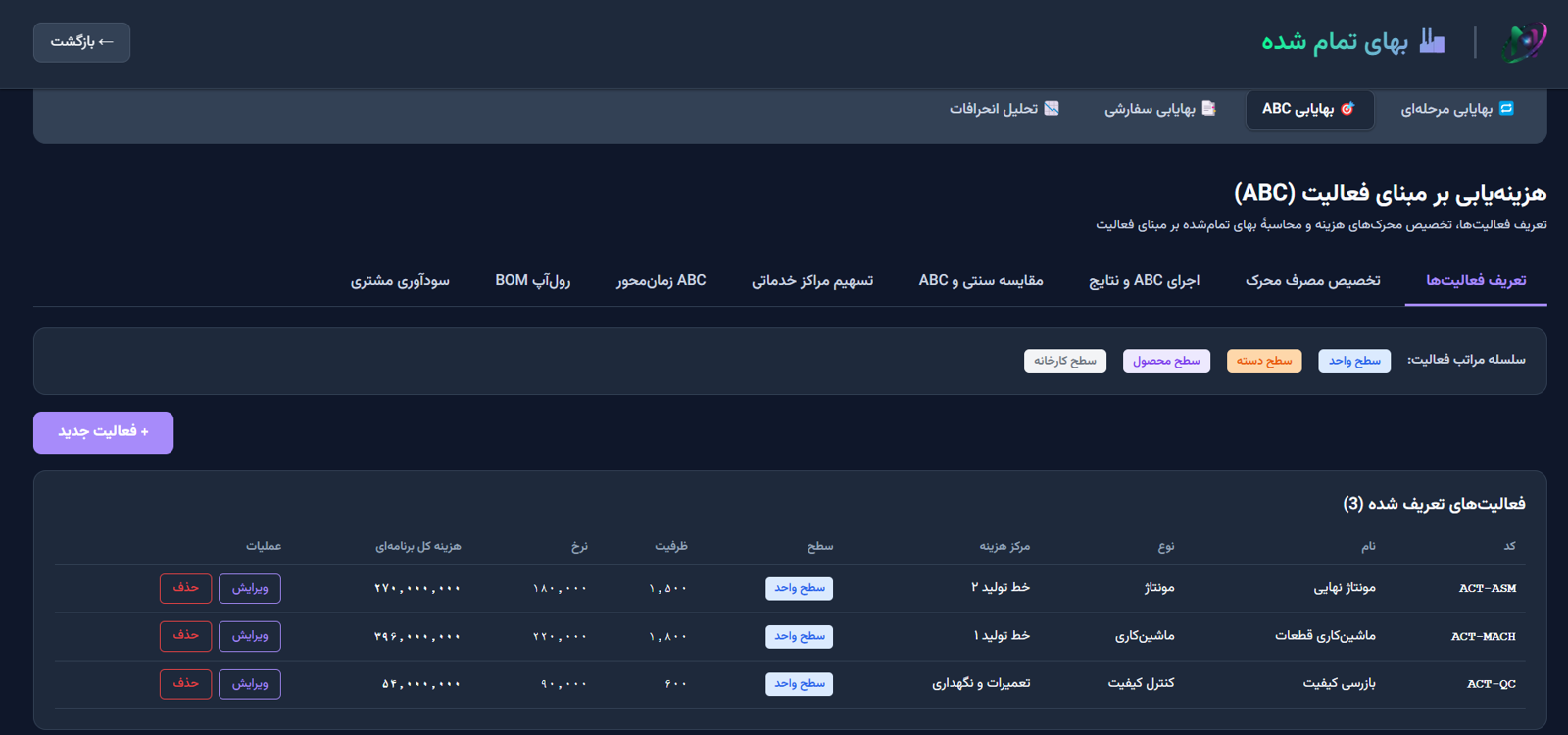
Task: Click the خط تولید ۱ cost center cell
Action: point(1002,636)
